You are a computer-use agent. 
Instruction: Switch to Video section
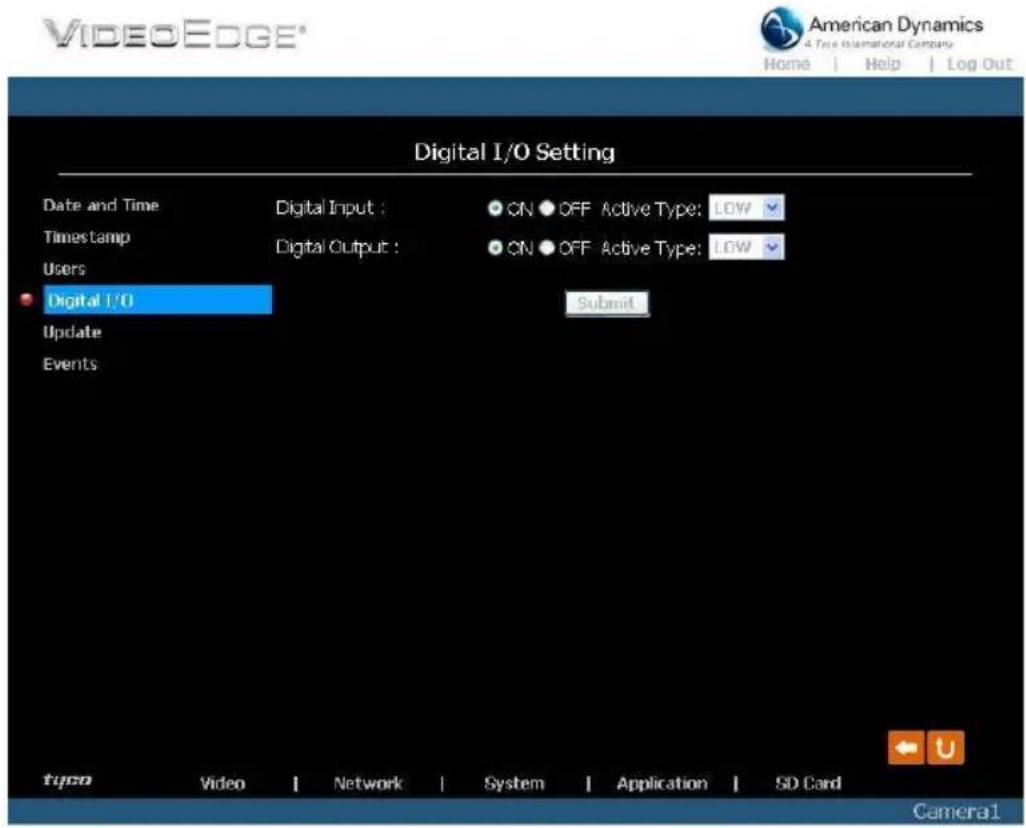coord(222,783)
